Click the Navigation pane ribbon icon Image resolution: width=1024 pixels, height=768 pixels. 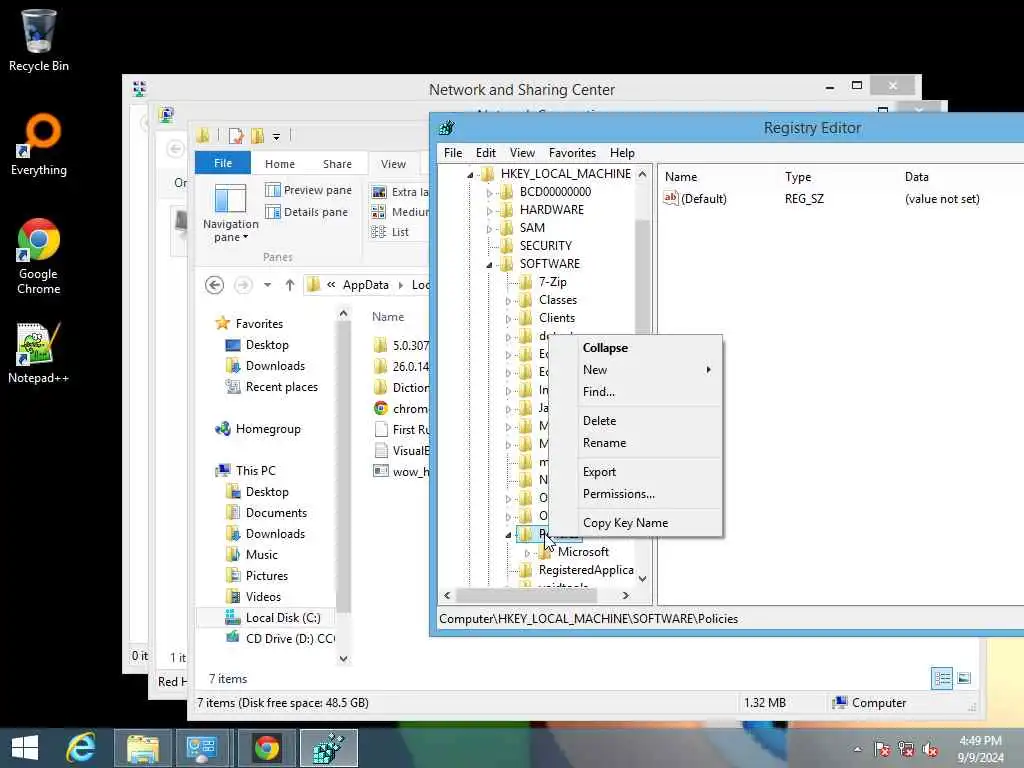pos(231,213)
